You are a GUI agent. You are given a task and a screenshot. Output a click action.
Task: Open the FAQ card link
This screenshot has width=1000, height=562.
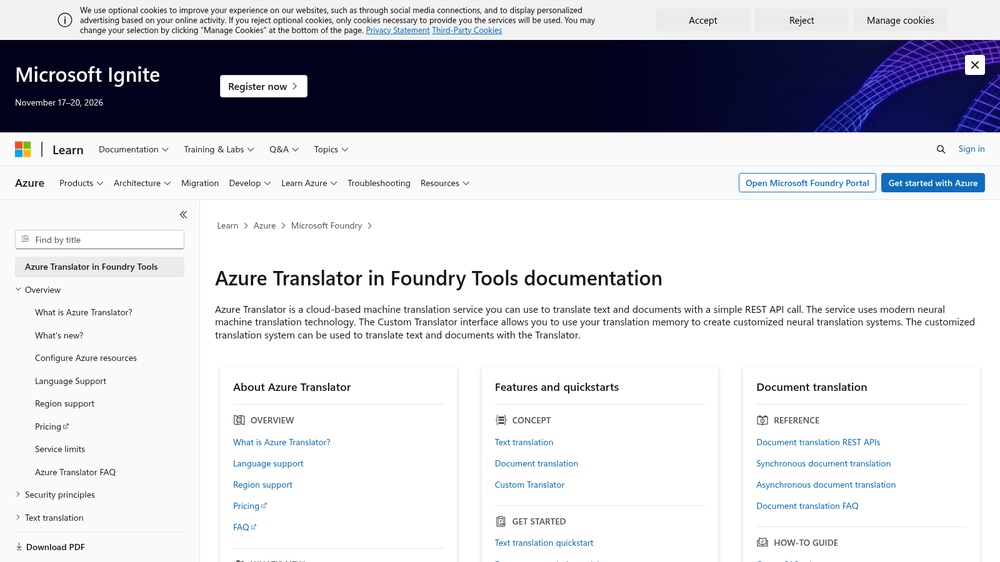click(245, 527)
